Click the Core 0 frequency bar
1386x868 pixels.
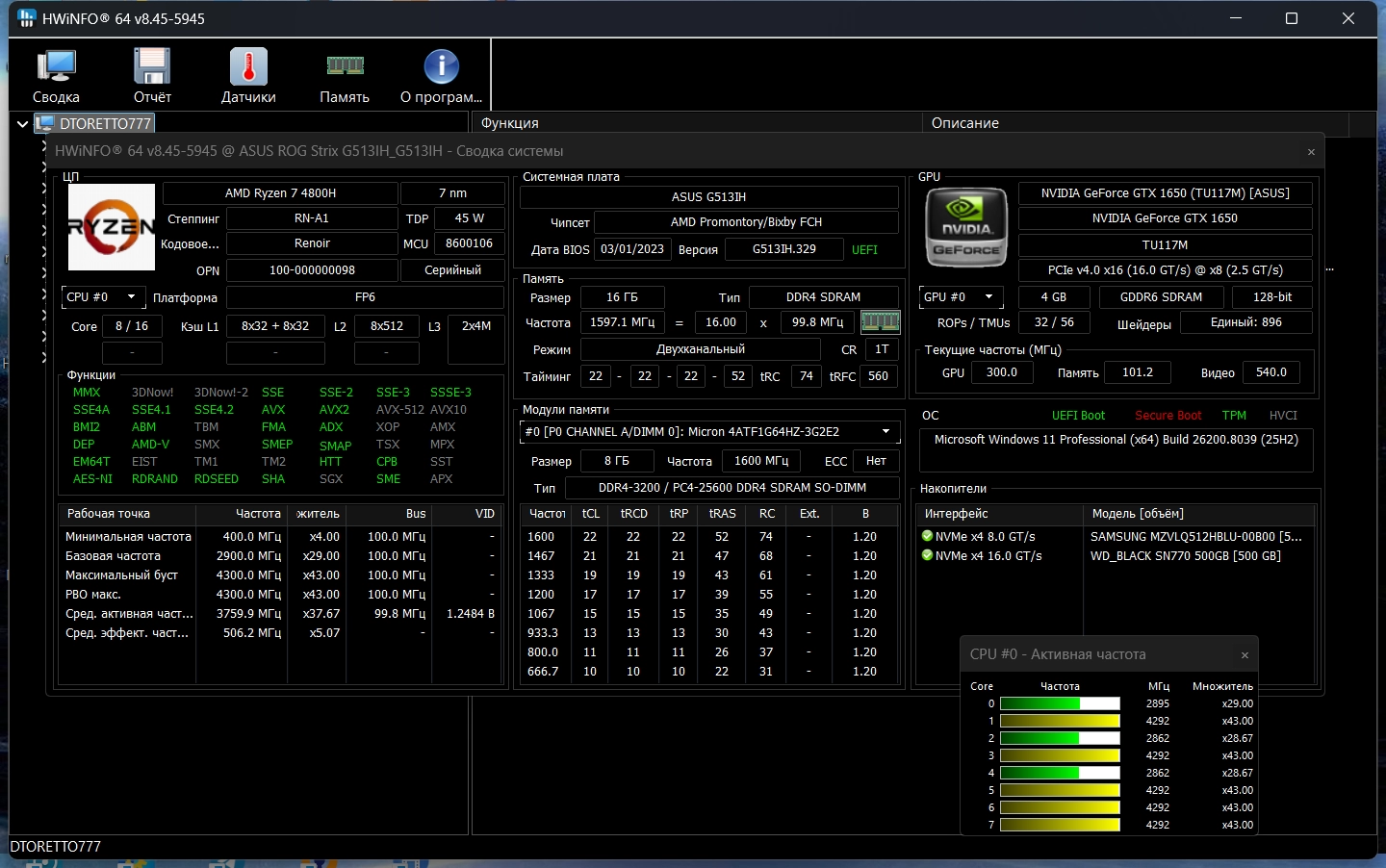(1060, 703)
